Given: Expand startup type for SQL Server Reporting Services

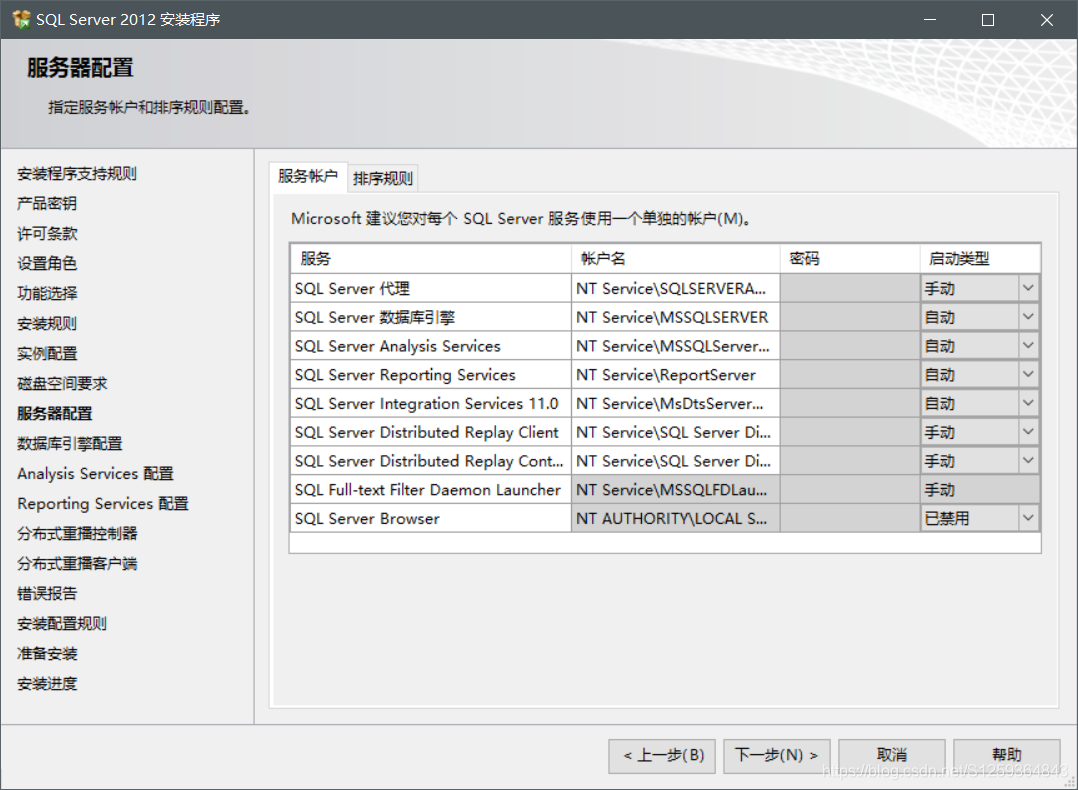Looking at the screenshot, I should (1028, 375).
